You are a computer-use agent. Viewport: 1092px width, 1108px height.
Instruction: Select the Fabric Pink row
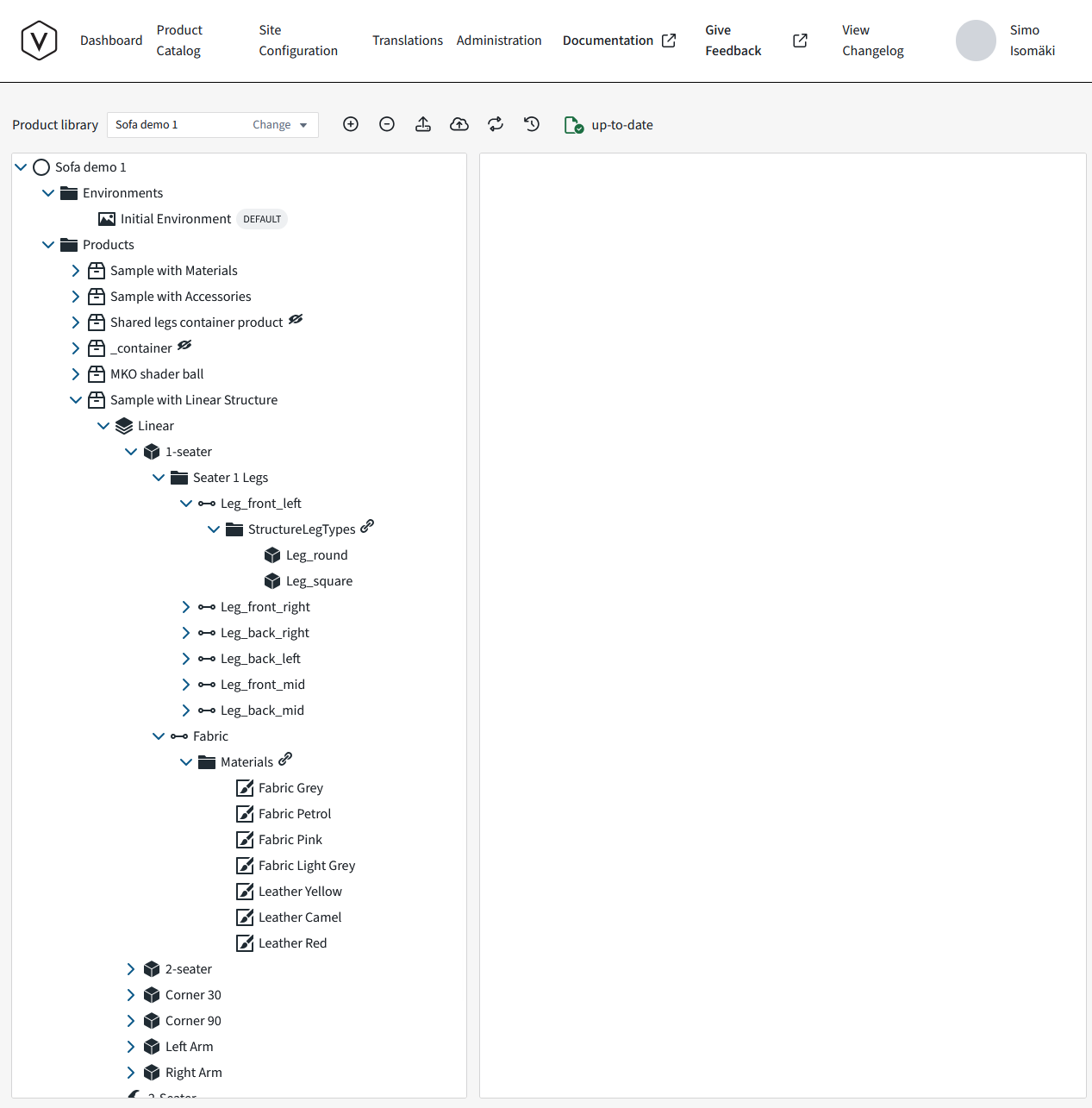[x=290, y=840]
